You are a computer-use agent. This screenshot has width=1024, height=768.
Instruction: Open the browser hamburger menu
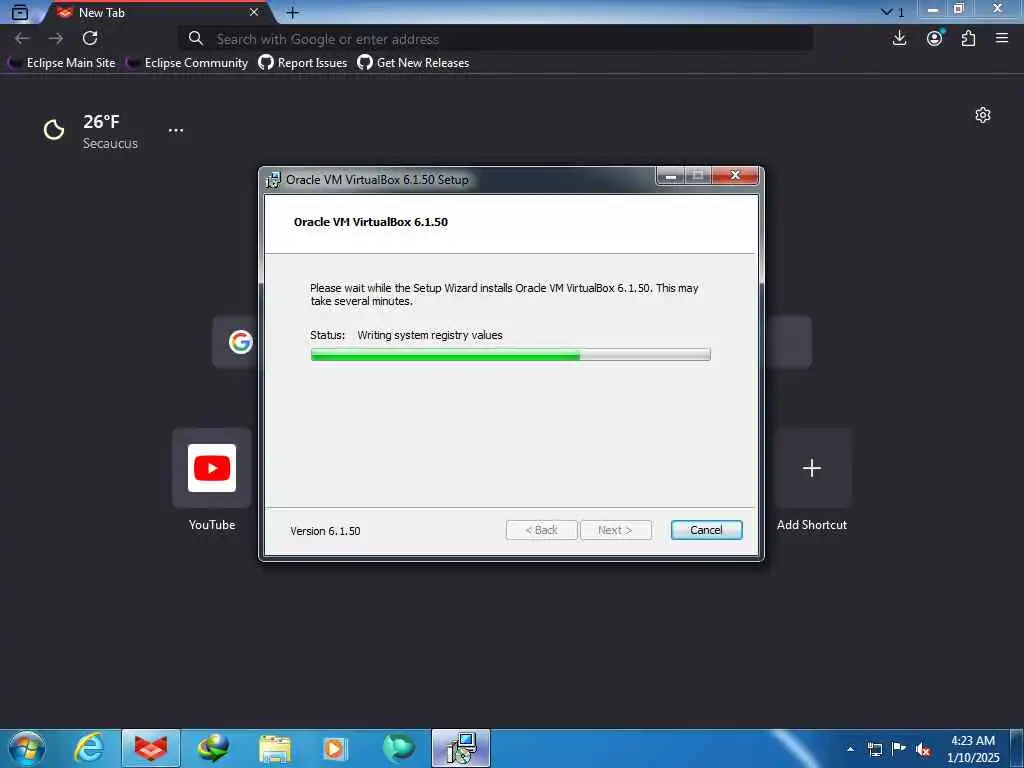(1002, 39)
